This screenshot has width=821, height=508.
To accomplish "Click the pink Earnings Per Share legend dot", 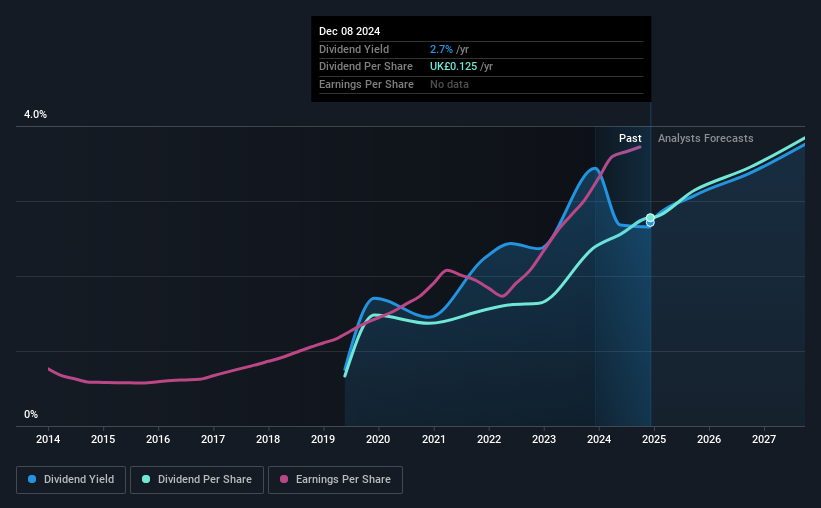I will (x=284, y=479).
